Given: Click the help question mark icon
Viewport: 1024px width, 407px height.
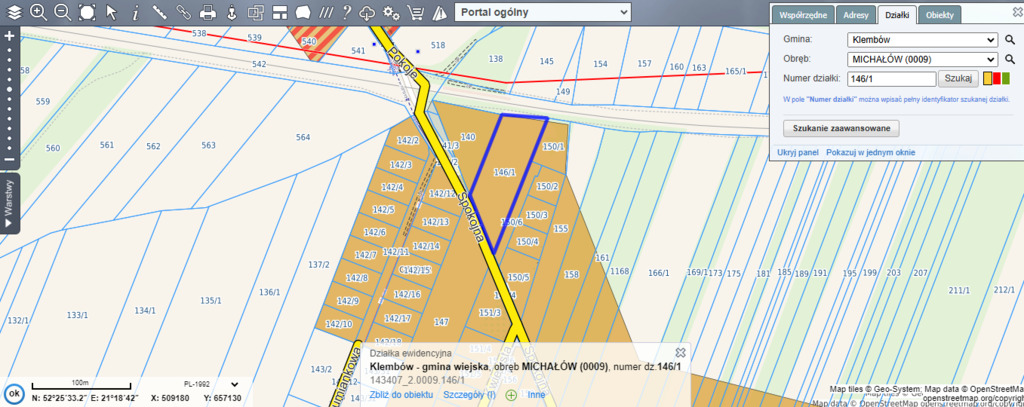Looking at the screenshot, I should point(345,13).
